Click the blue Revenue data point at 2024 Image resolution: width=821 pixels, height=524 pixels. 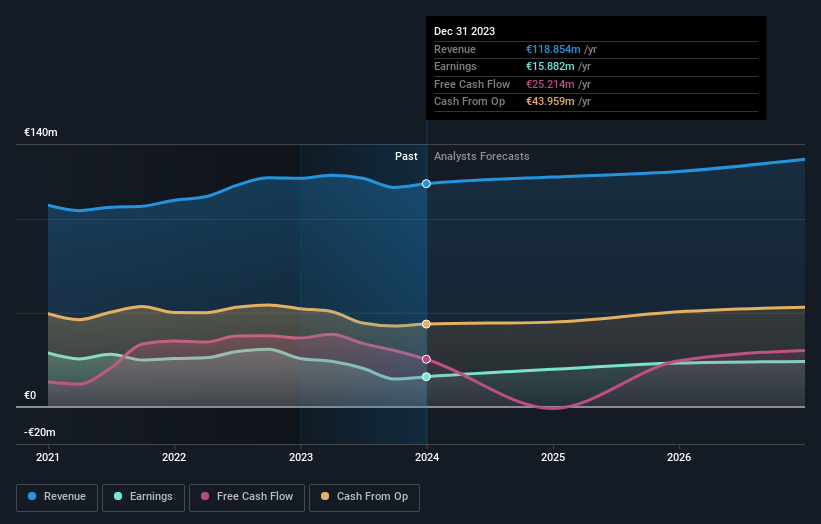[426, 184]
